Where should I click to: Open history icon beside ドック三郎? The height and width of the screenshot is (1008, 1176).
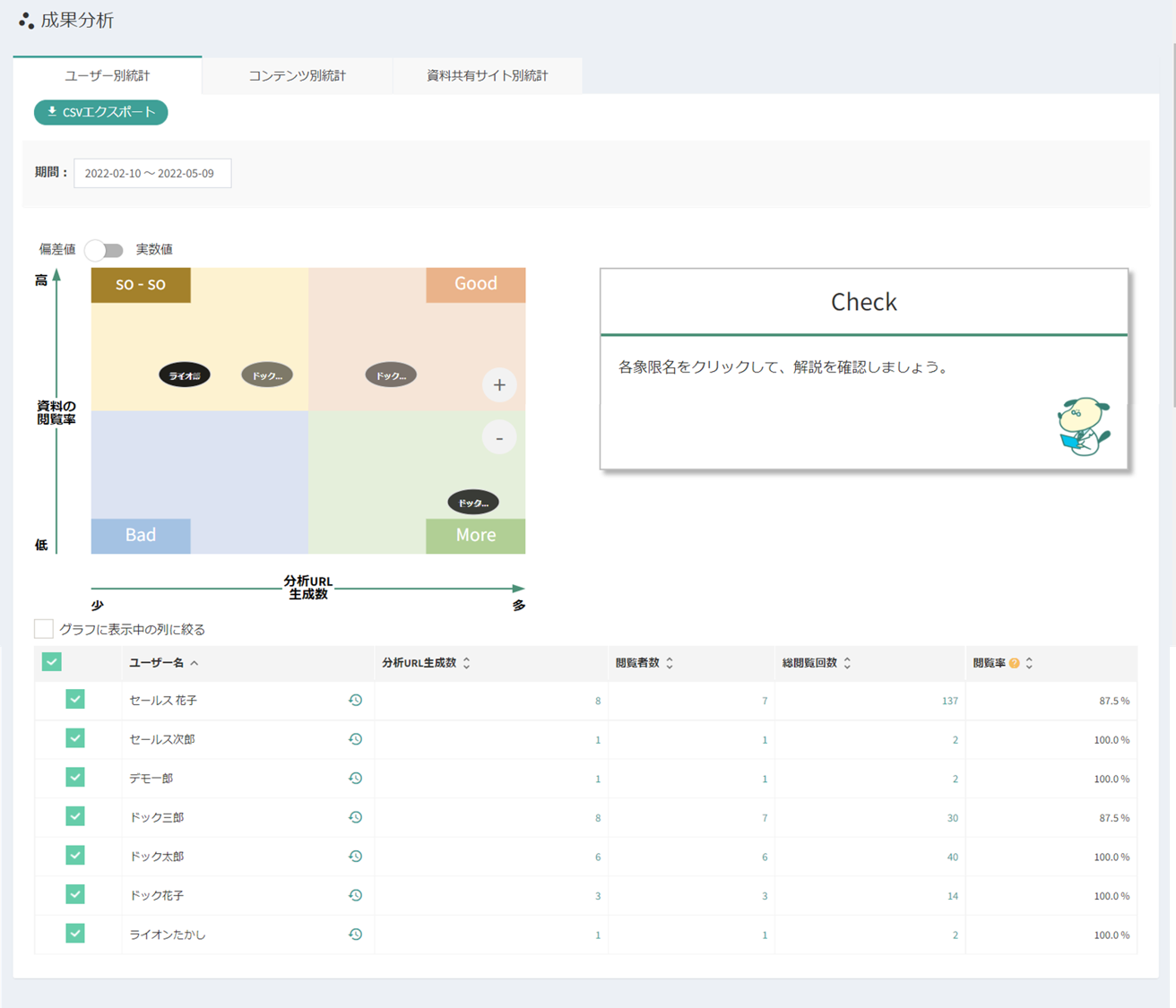(355, 817)
